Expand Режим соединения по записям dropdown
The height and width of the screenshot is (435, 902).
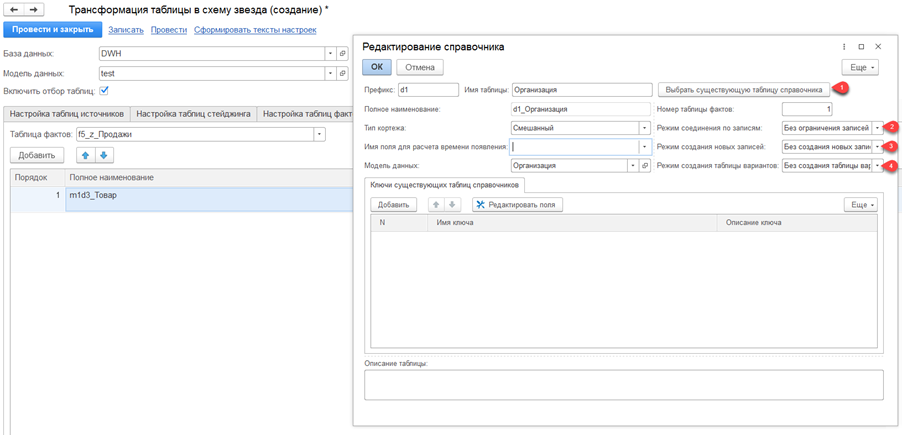pyautogui.click(x=877, y=128)
